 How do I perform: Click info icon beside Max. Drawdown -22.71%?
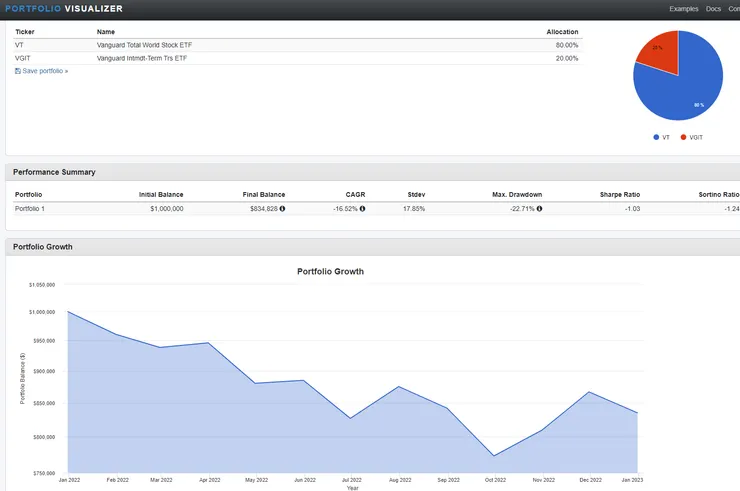(x=539, y=208)
